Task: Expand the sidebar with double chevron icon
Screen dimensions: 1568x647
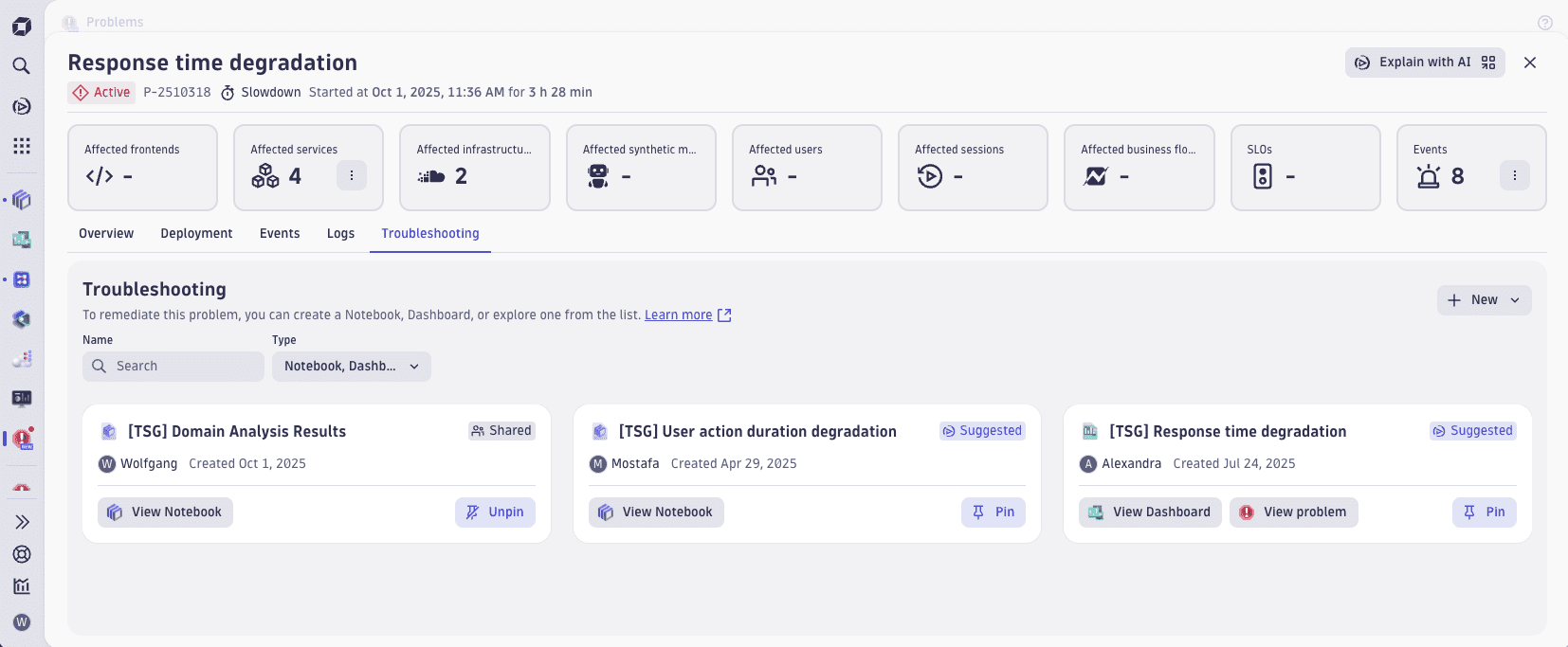Action: pos(22,522)
